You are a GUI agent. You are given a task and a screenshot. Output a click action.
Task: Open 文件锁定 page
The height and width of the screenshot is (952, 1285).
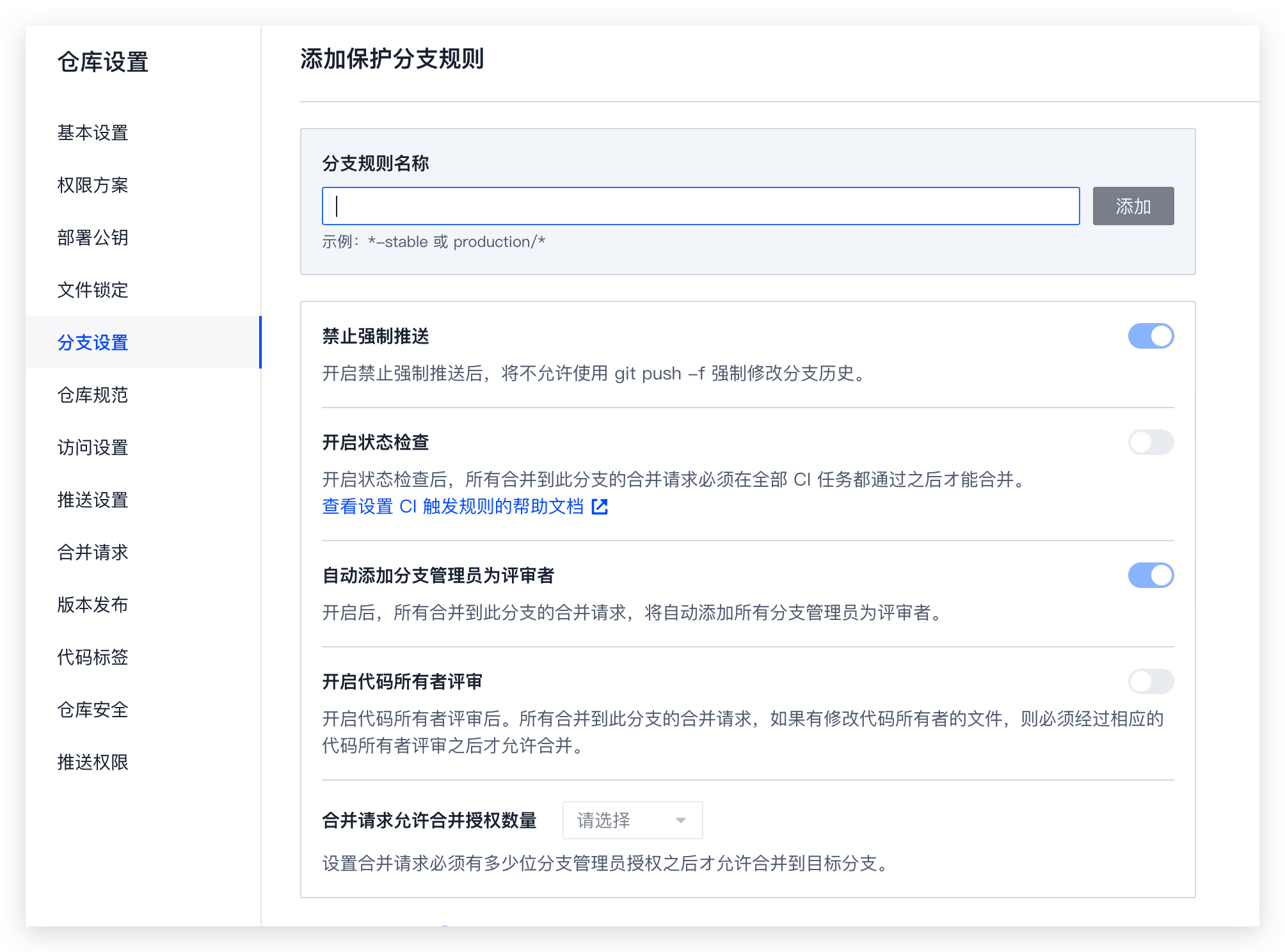93,290
